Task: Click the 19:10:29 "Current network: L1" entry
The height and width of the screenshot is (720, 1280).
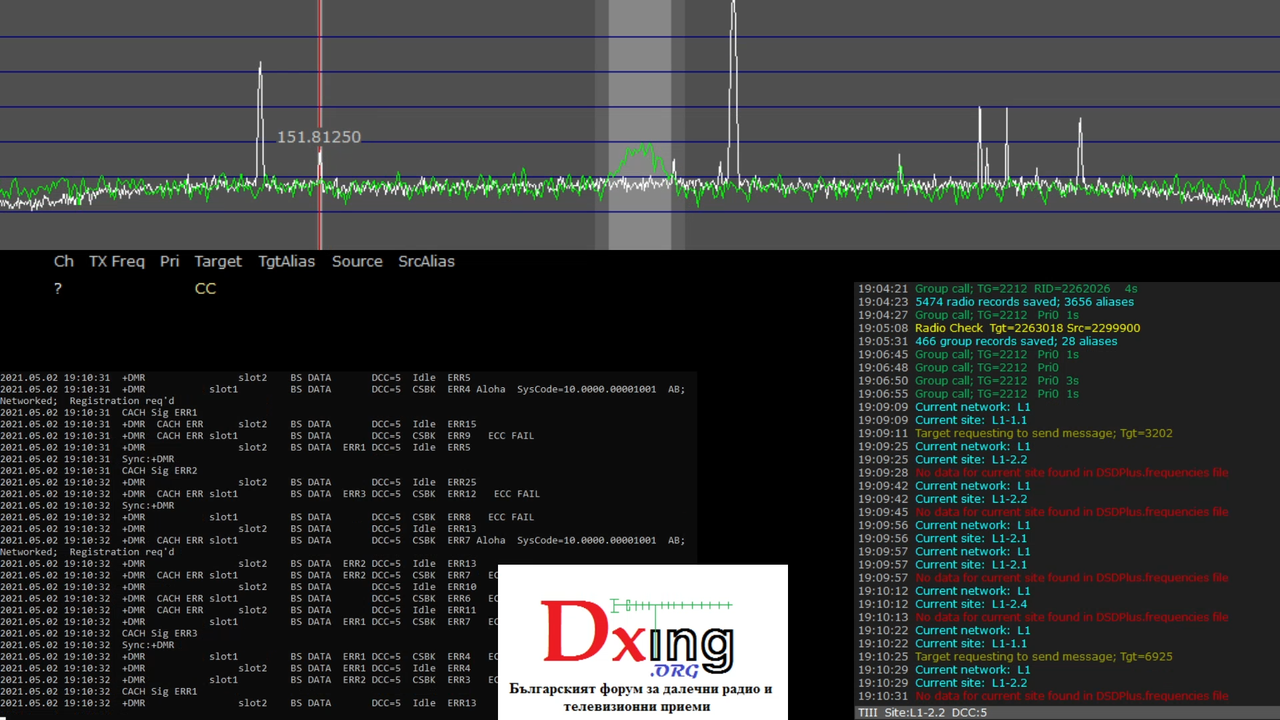Action: point(944,669)
